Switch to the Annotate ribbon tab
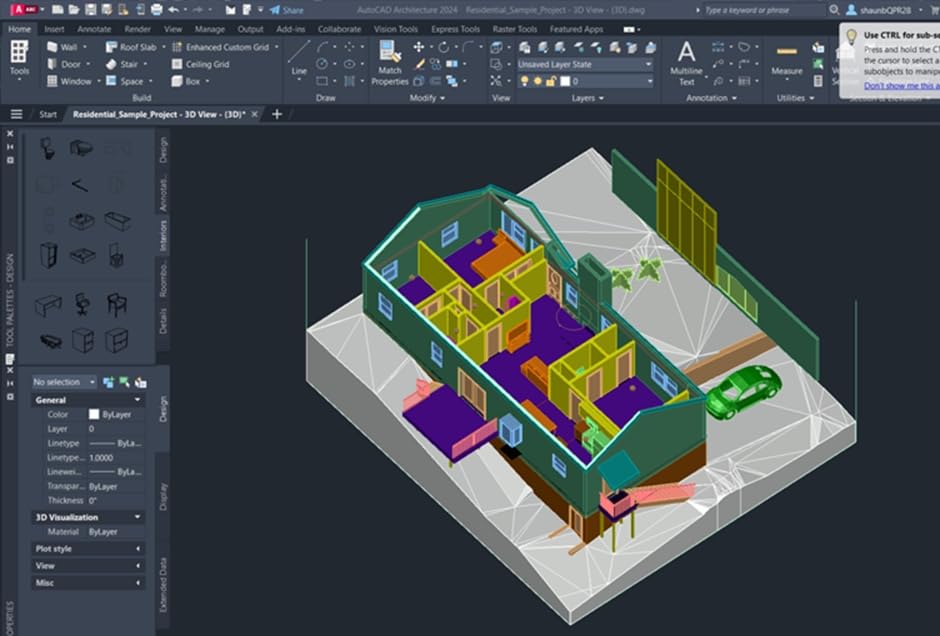Image resolution: width=940 pixels, height=636 pixels. (x=93, y=29)
